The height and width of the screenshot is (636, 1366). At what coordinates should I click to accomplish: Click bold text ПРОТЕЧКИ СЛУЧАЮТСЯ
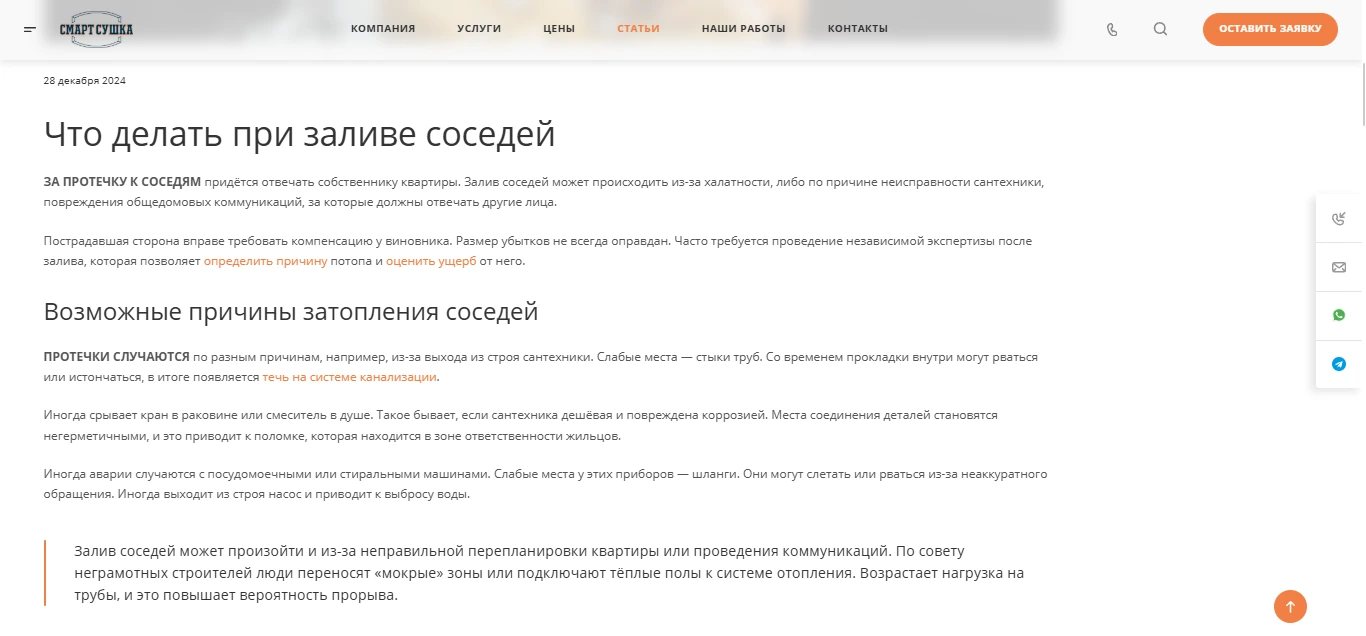(x=117, y=356)
